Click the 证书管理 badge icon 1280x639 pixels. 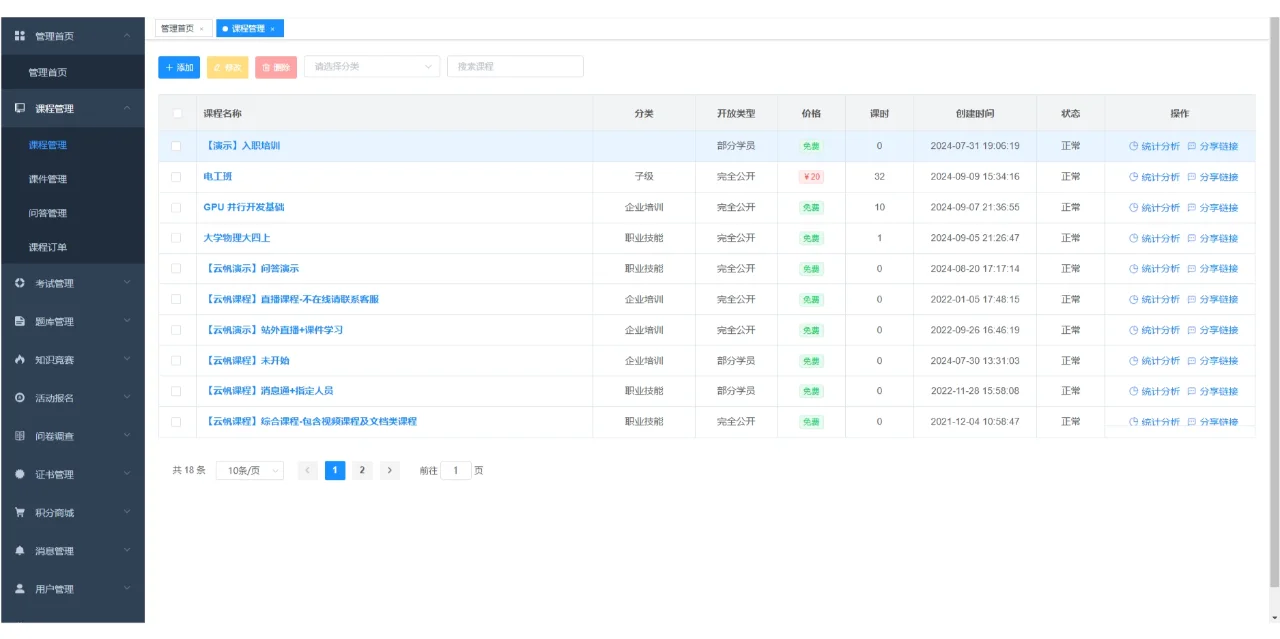(x=20, y=474)
